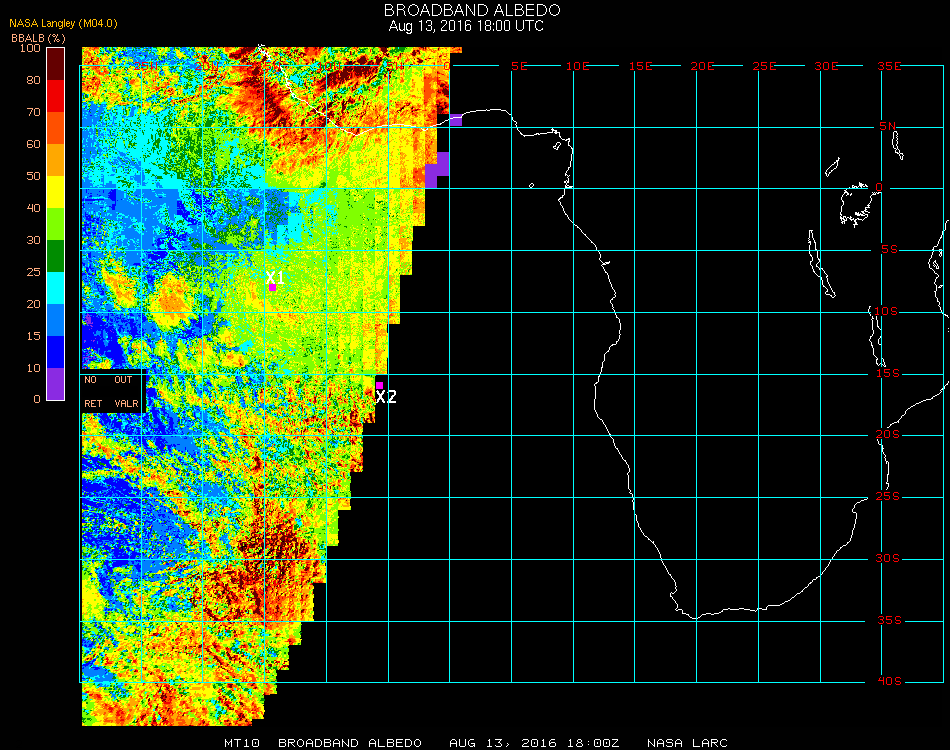
Task: Select the BBALB (%) colorbar heading
Action: [x=38, y=37]
